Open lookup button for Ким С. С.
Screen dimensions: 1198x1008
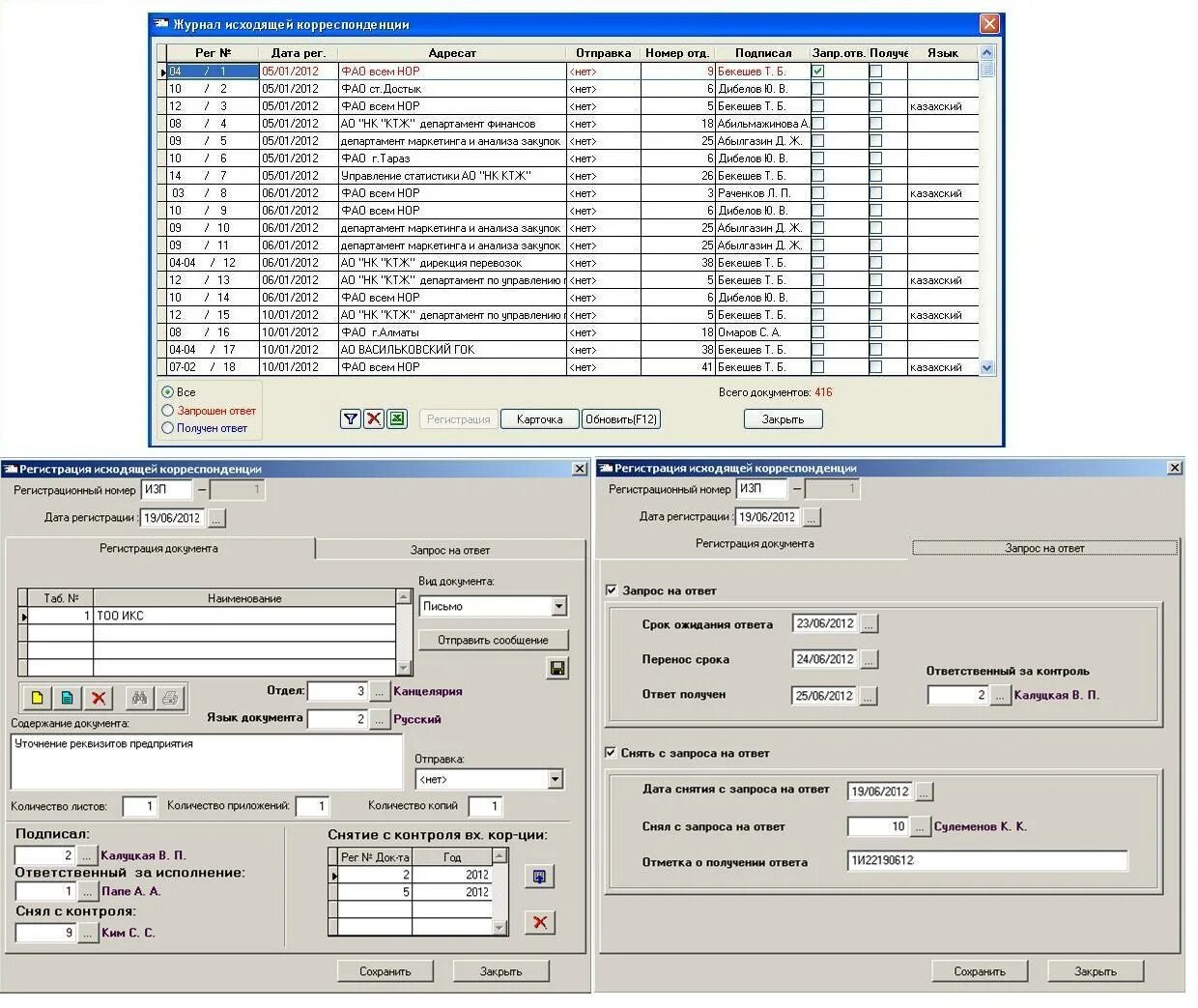click(x=88, y=934)
